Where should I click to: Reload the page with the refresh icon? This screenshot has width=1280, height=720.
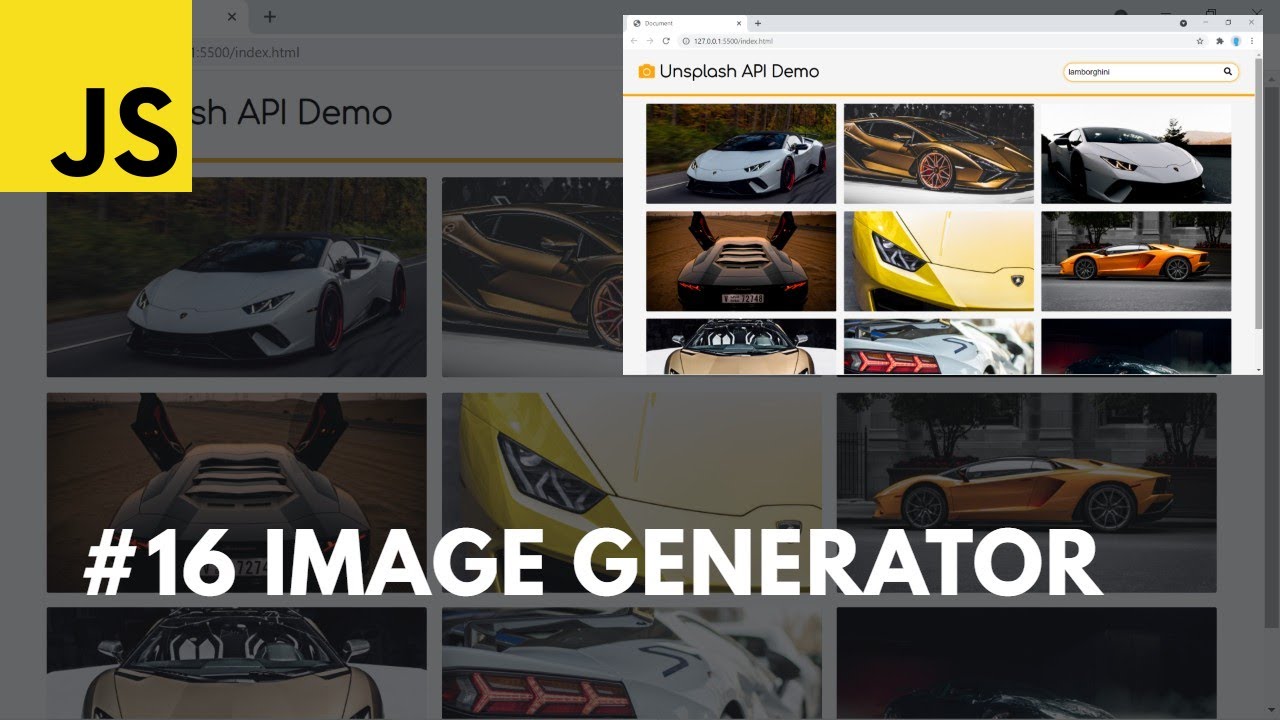666,41
